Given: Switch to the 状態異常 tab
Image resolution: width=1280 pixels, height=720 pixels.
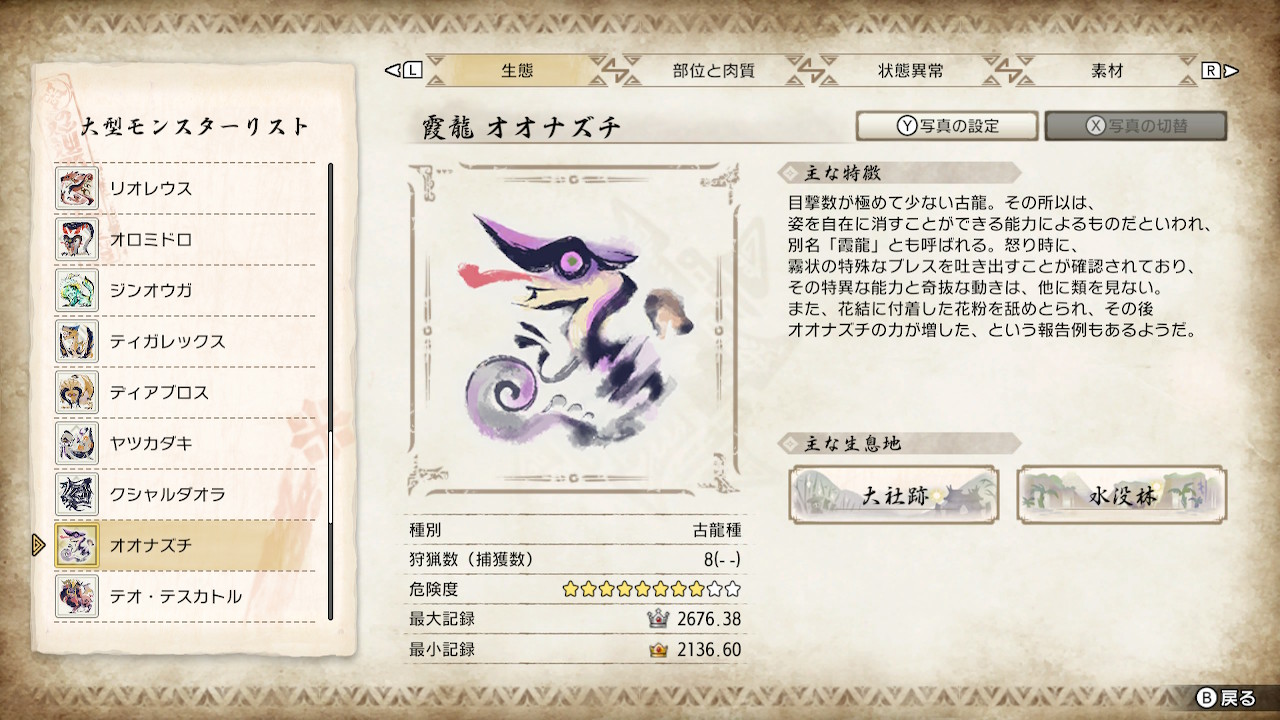Looking at the screenshot, I should [910, 71].
